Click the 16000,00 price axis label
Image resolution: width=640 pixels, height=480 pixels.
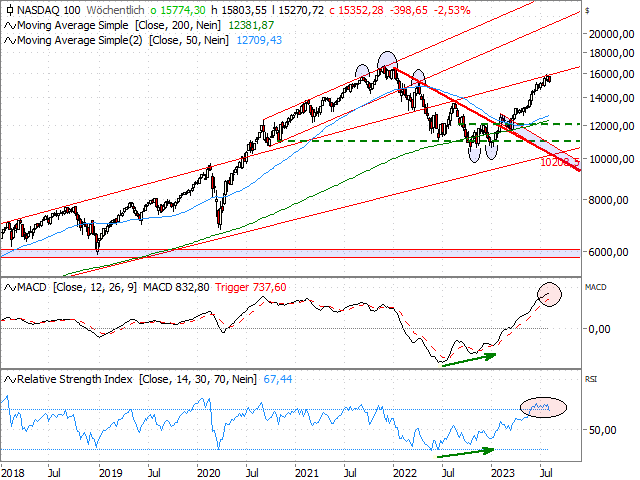pyautogui.click(x=611, y=74)
